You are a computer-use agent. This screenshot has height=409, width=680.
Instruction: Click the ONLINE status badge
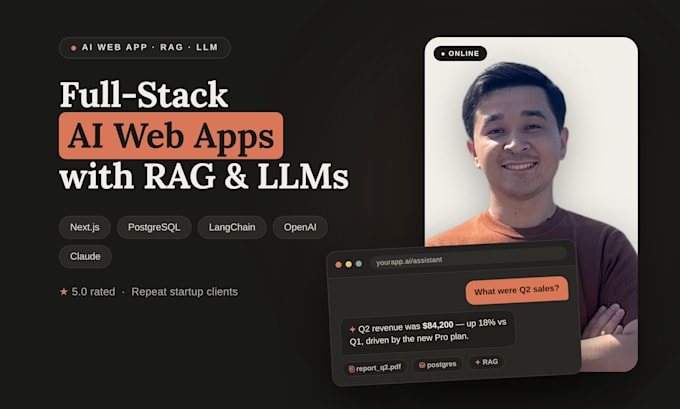[460, 54]
